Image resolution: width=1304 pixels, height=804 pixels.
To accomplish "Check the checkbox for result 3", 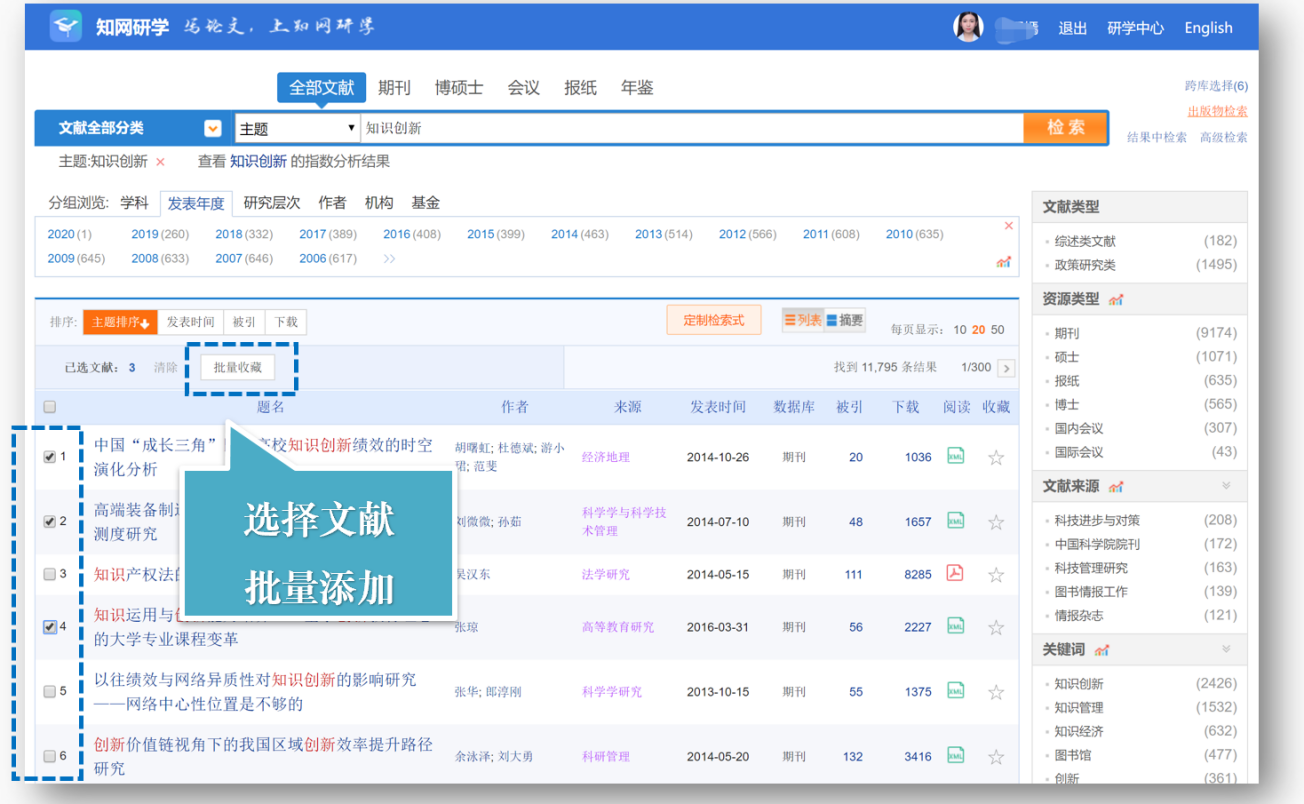I will (x=50, y=574).
